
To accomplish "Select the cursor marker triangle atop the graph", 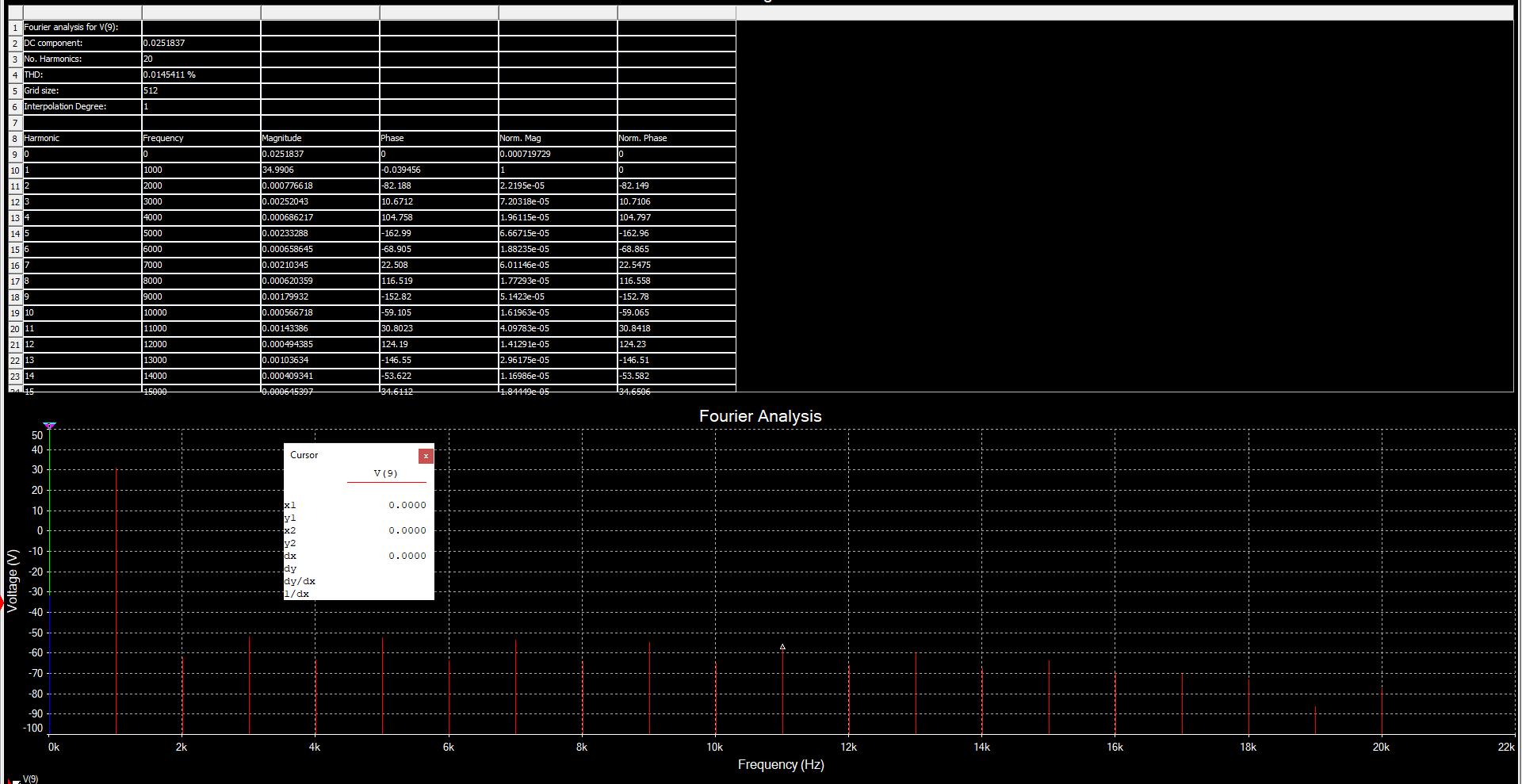I will [x=50, y=426].
